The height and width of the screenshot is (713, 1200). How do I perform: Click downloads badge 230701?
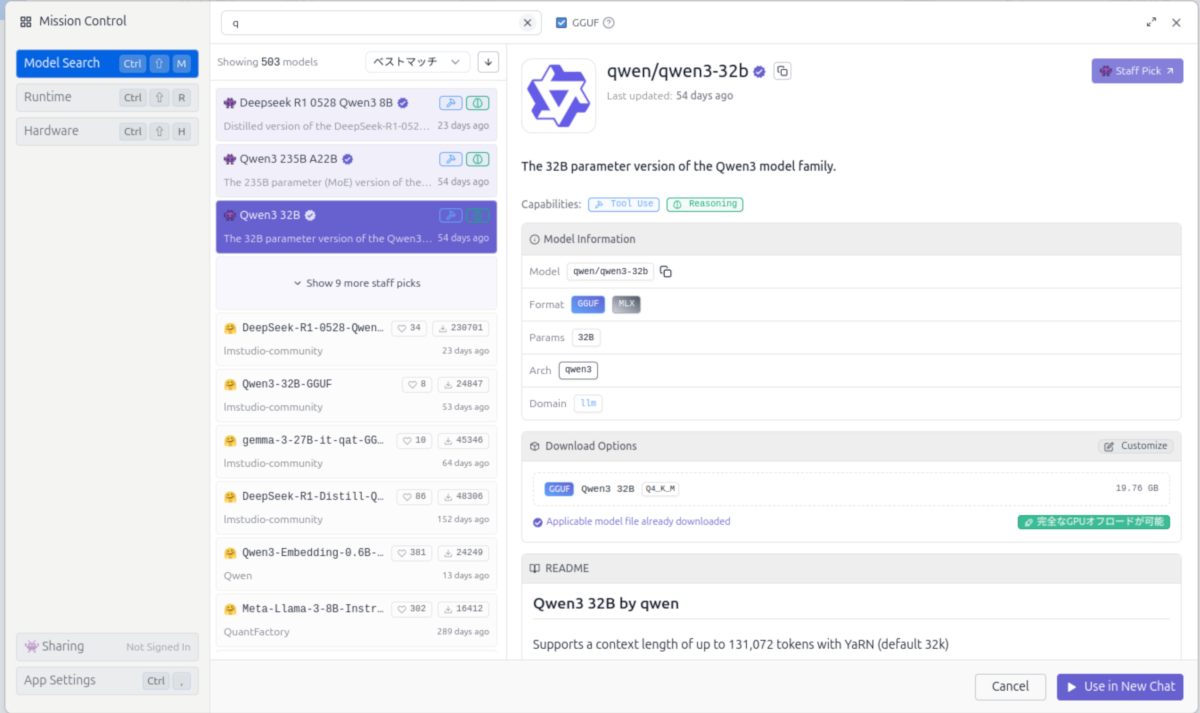461,328
